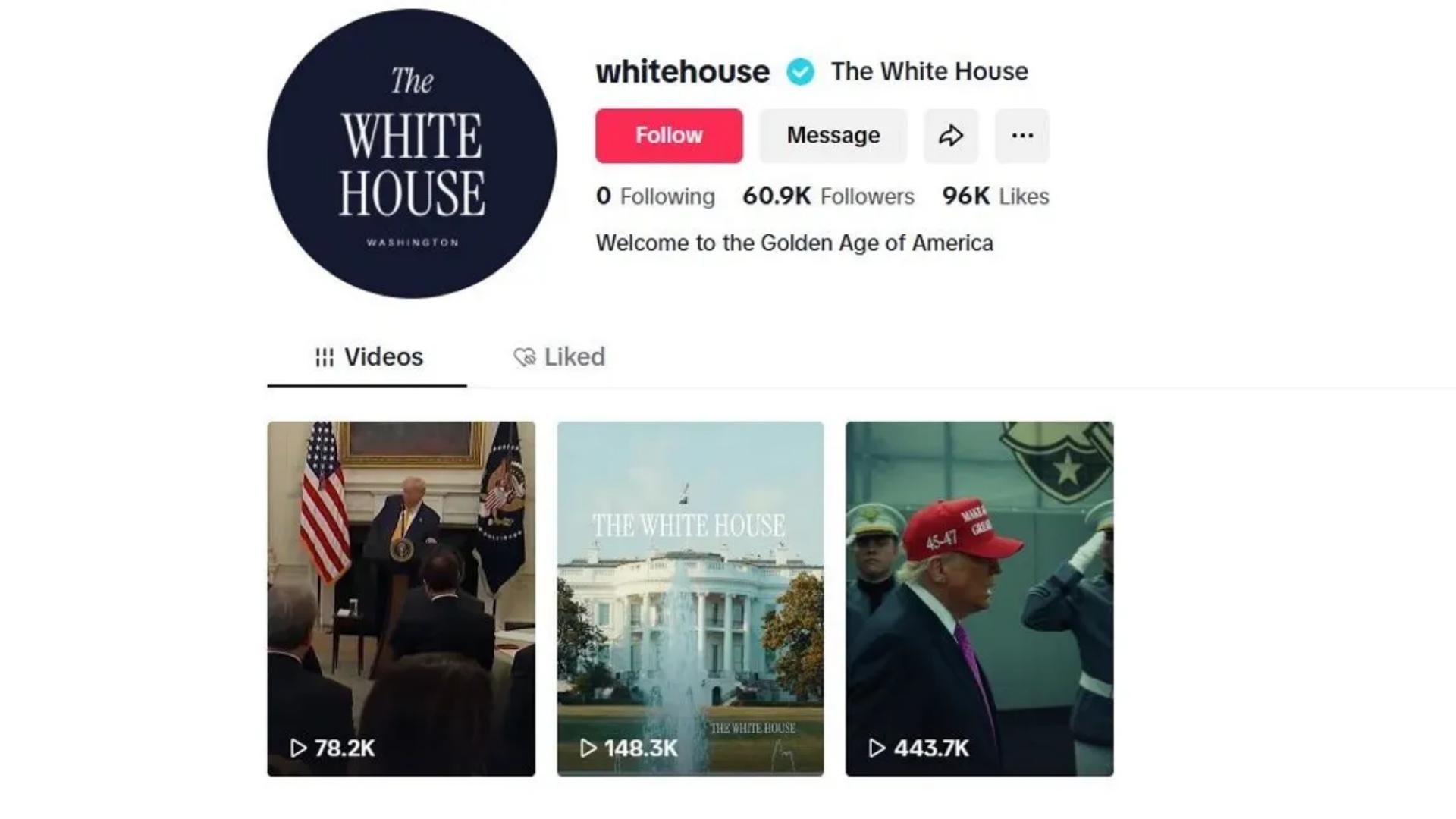Click the play icon on 148.3K video
This screenshot has height=819, width=1456.
click(x=588, y=748)
